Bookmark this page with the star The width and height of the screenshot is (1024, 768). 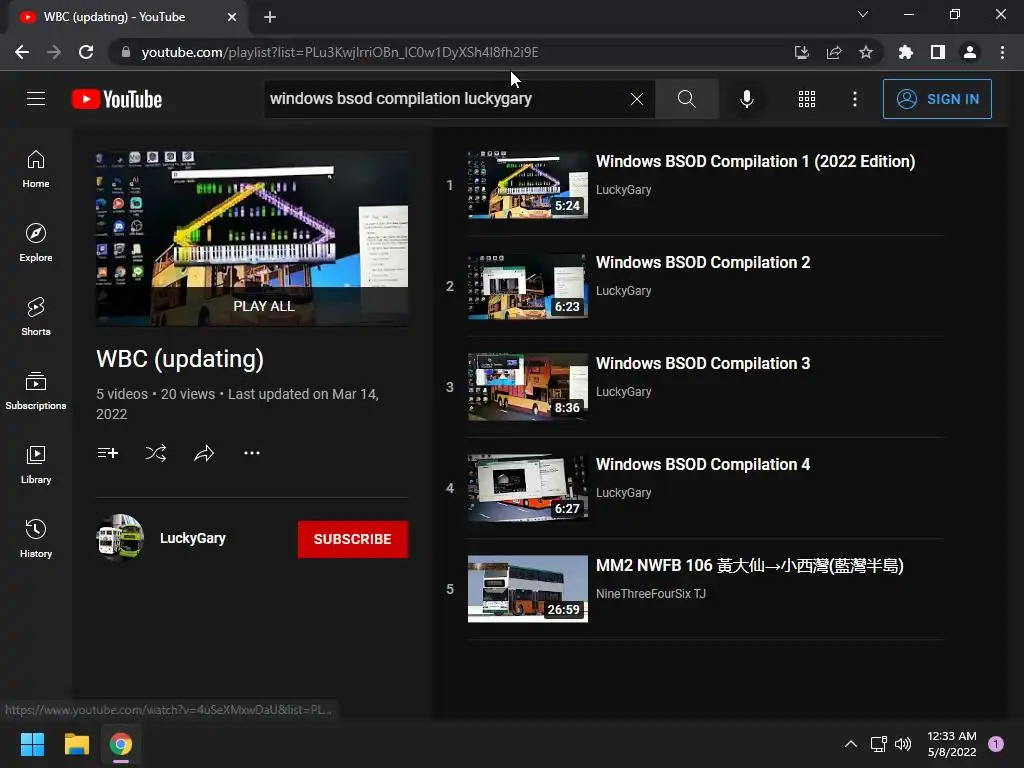click(x=865, y=52)
